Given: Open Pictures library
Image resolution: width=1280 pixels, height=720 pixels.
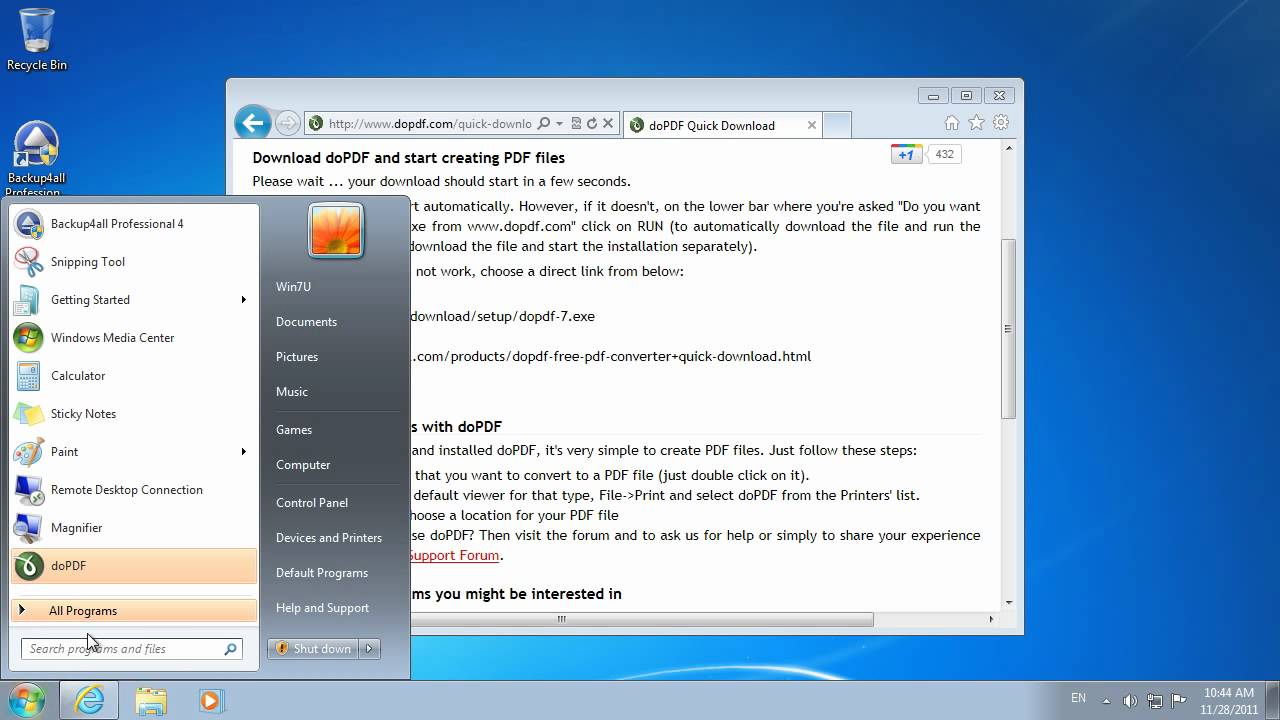Looking at the screenshot, I should [297, 357].
